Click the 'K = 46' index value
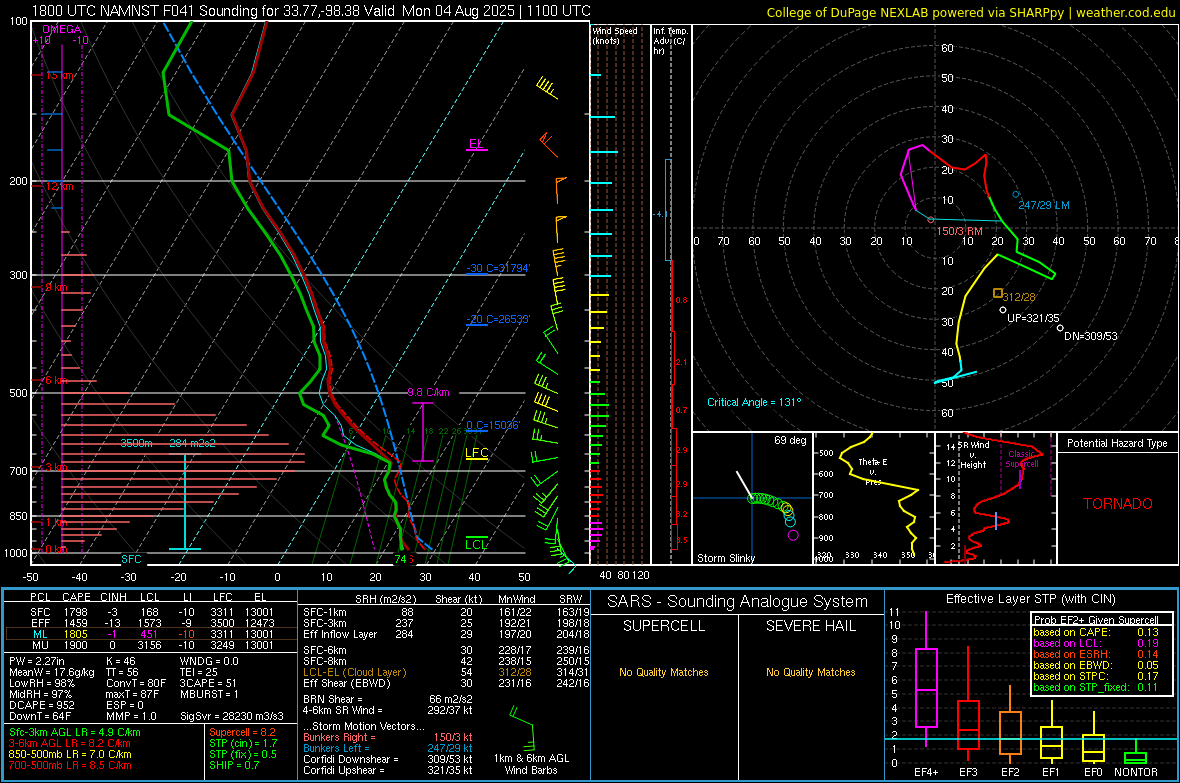Viewport: 1180px width, 783px height. point(120,661)
